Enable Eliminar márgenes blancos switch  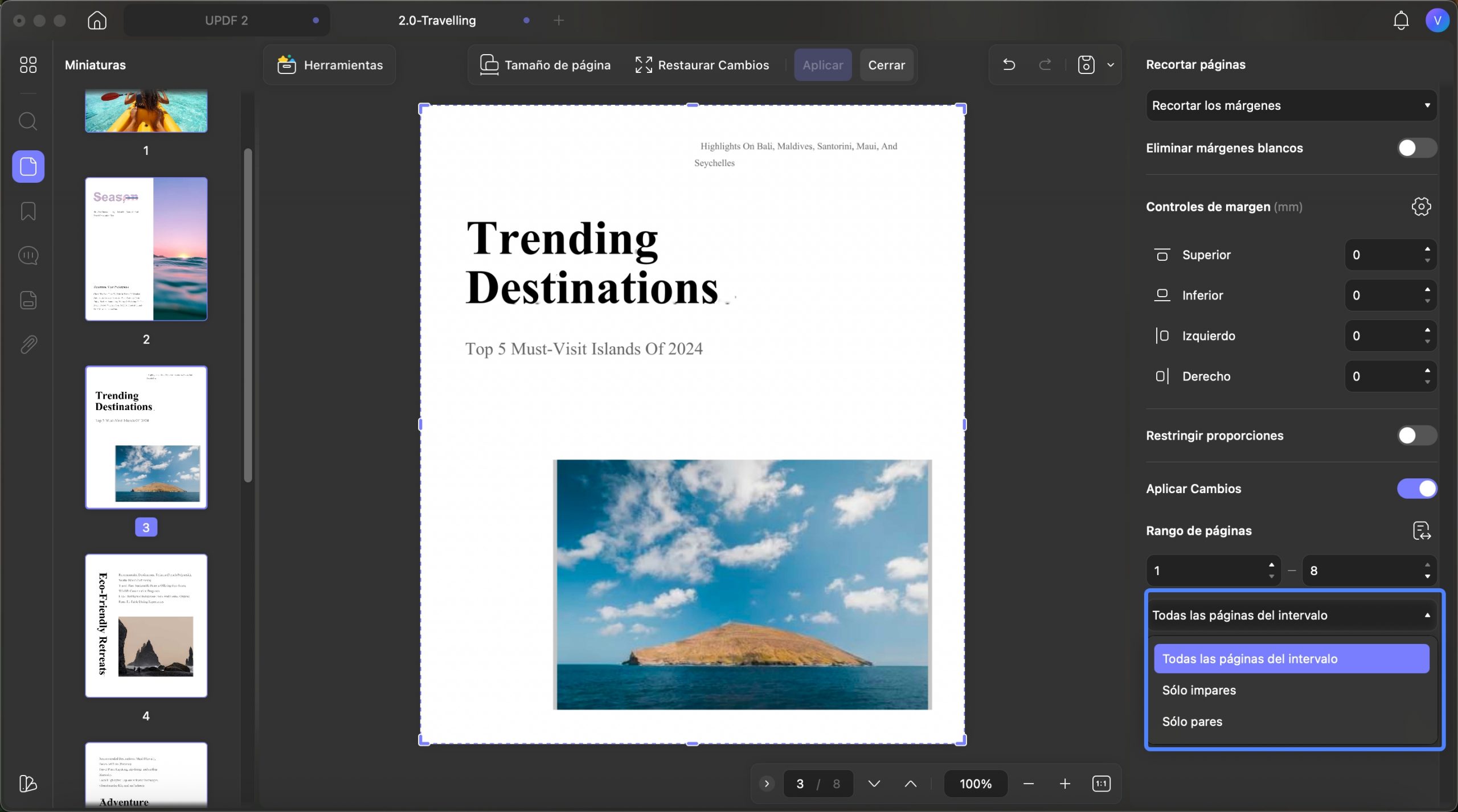pos(1416,148)
